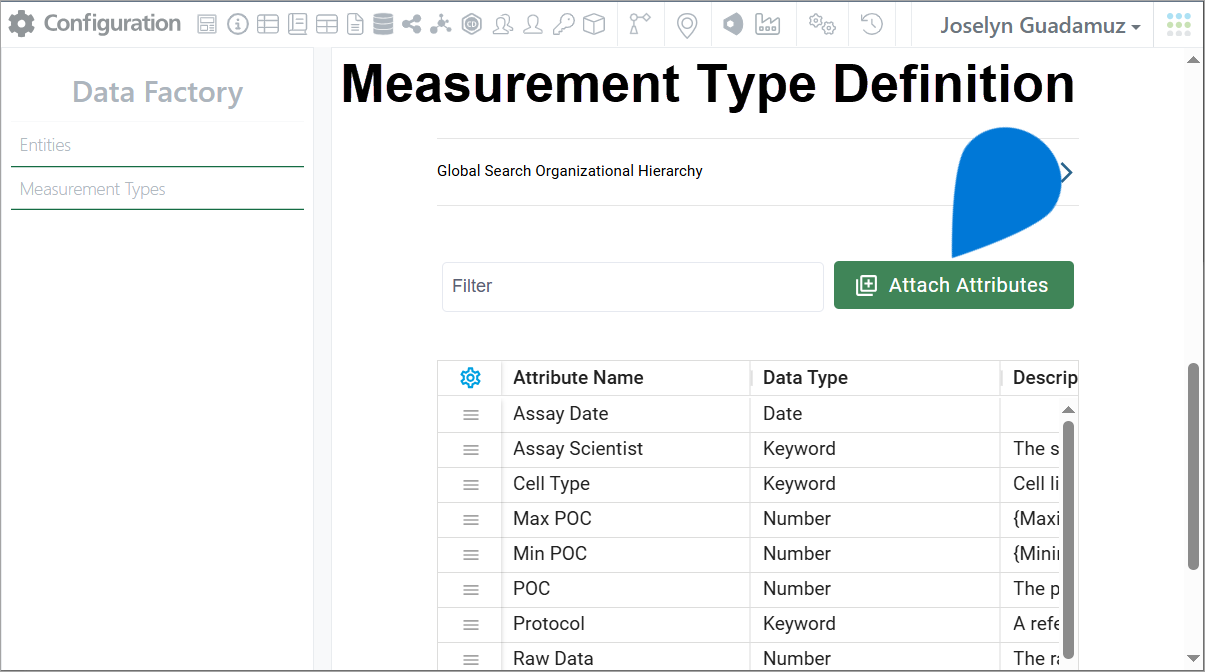Click the Date data type cell
The height and width of the screenshot is (672, 1205).
[x=782, y=414]
